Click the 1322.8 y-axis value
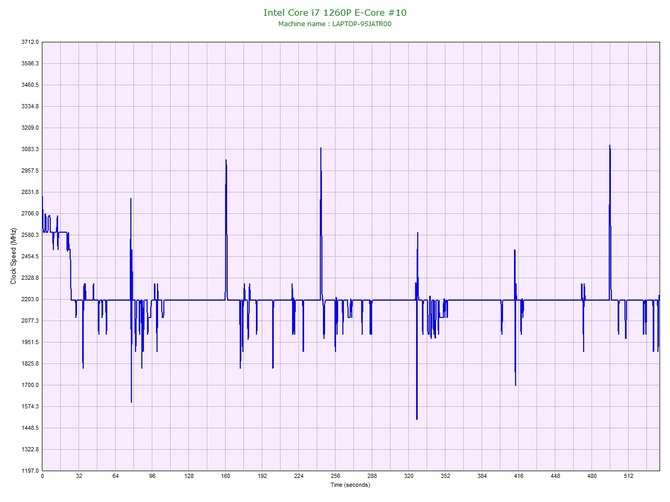 coord(30,449)
